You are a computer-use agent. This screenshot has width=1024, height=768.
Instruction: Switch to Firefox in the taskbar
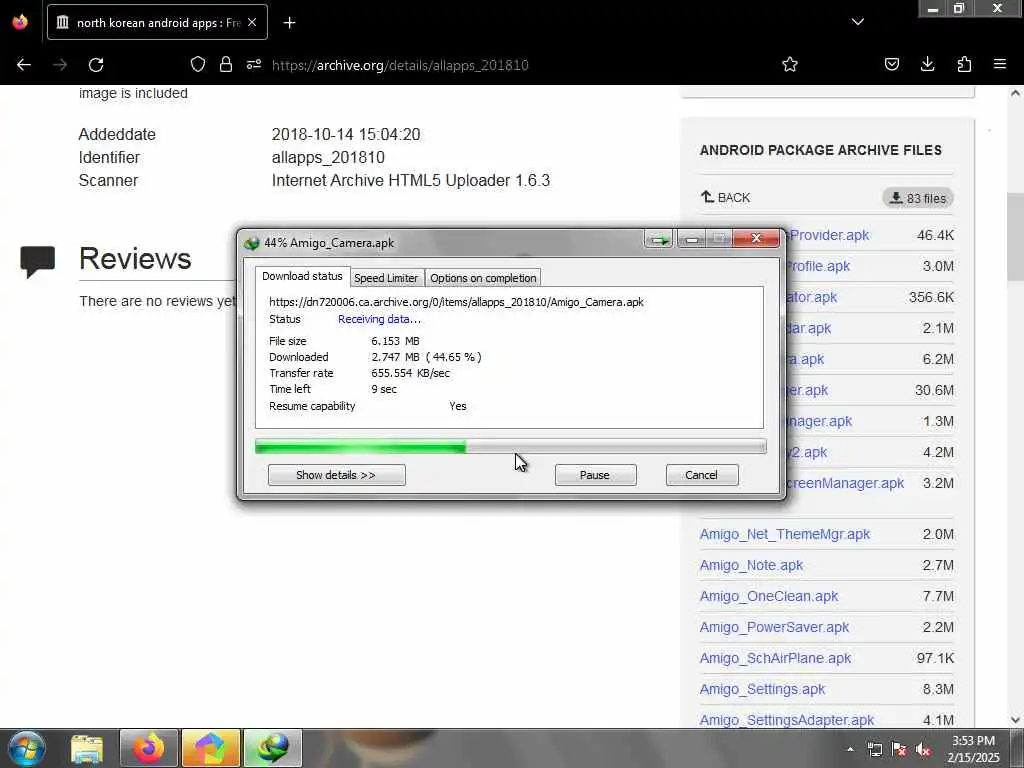[x=149, y=748]
